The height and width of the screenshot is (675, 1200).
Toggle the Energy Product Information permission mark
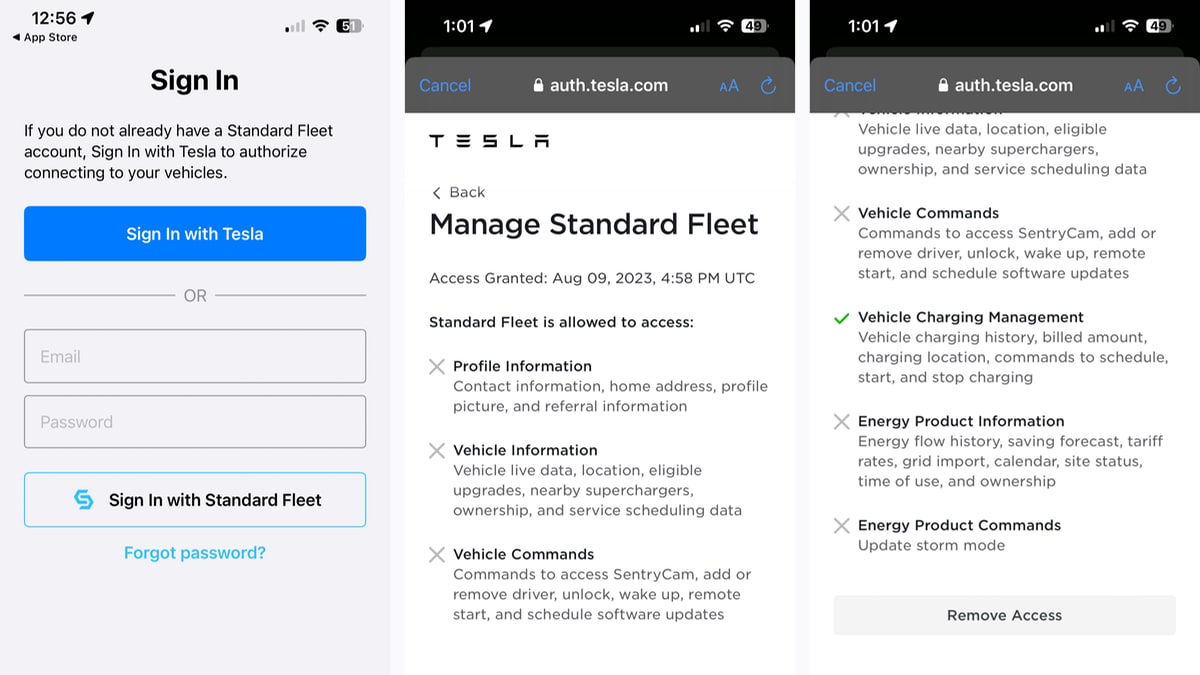pos(842,422)
